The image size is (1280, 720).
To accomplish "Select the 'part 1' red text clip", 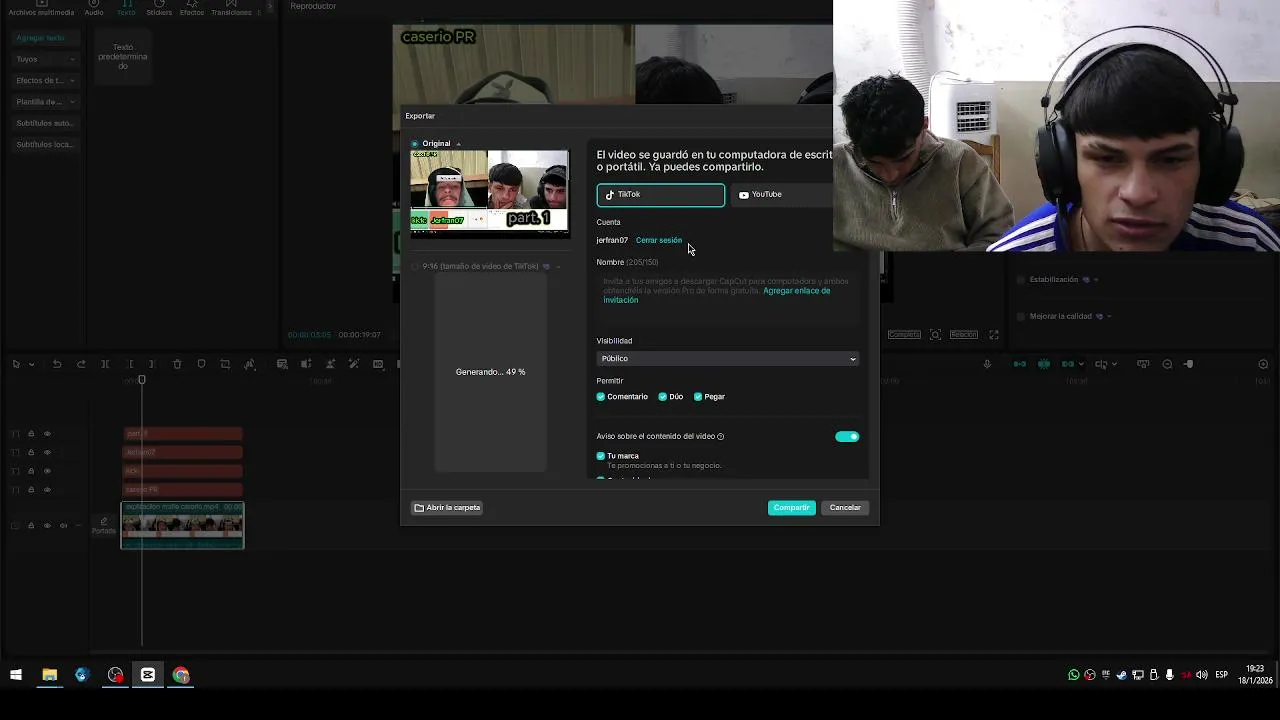I will [x=183, y=433].
